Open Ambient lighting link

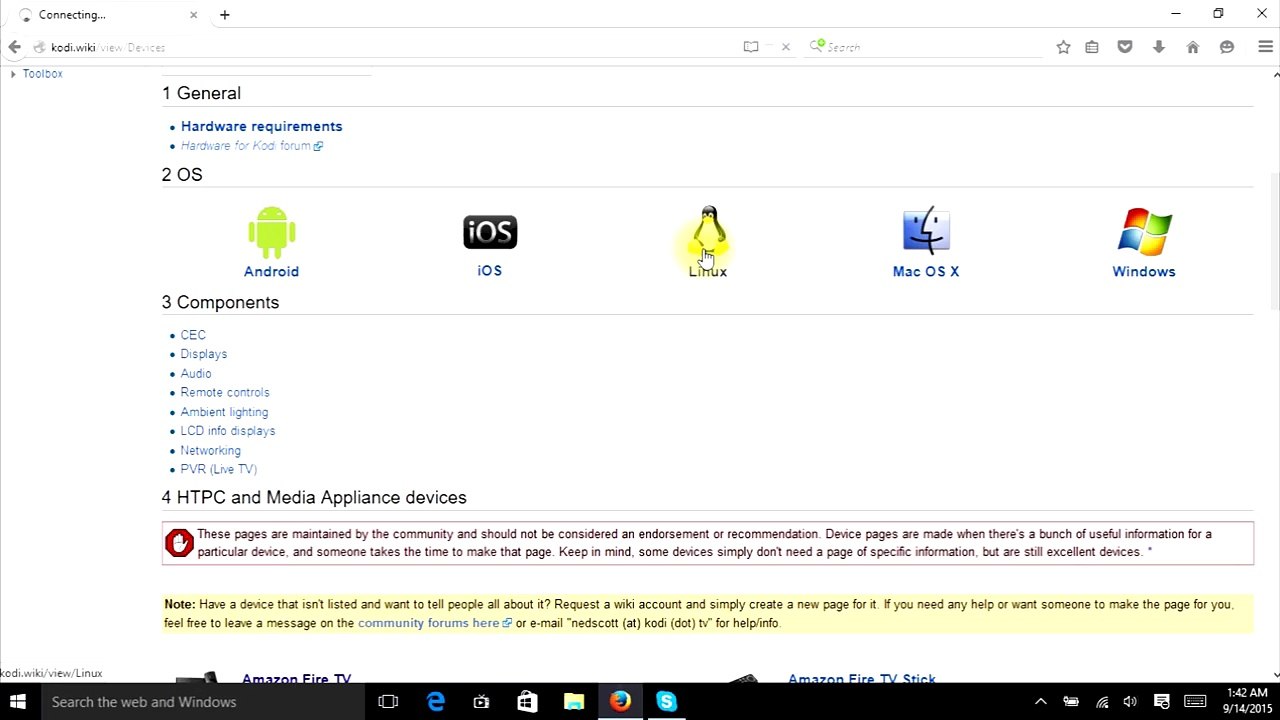[224, 412]
